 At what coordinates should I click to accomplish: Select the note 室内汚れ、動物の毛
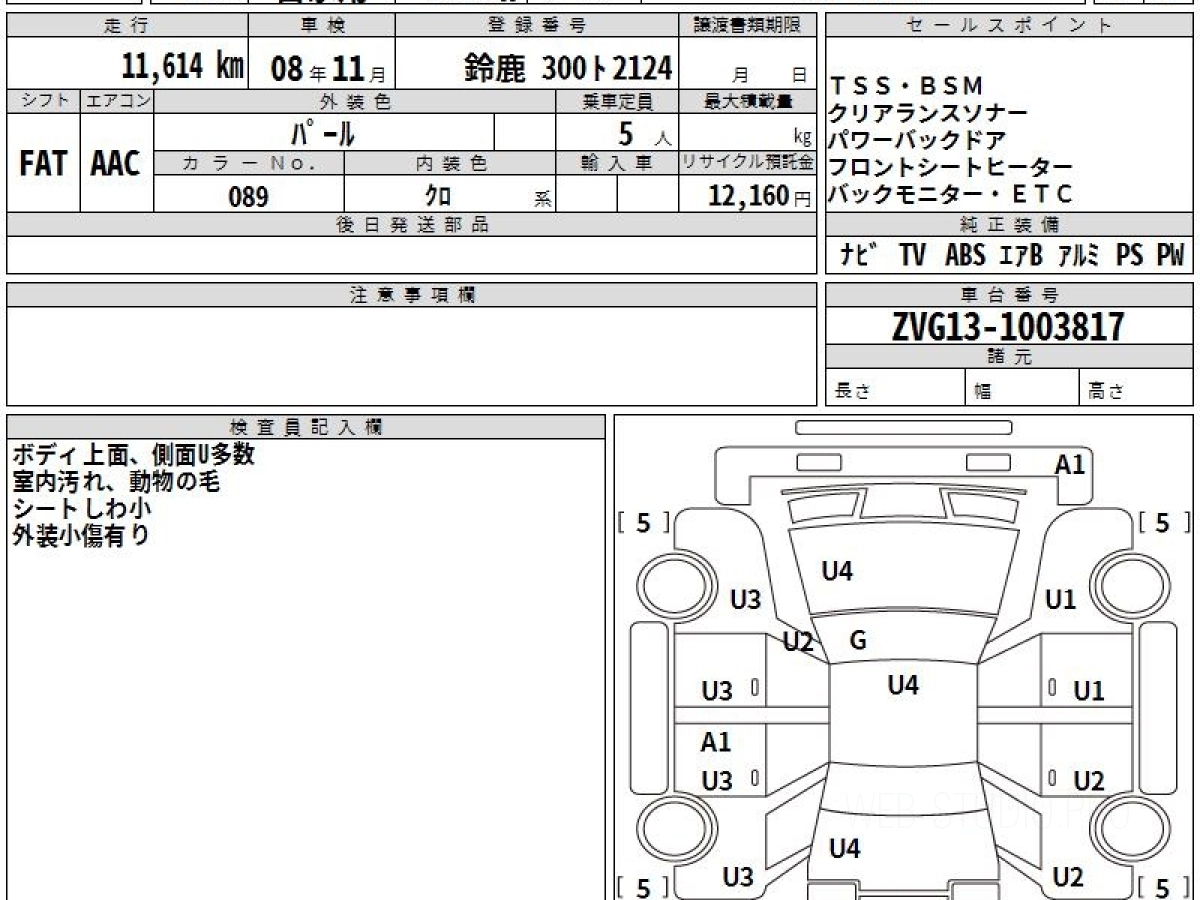pyautogui.click(x=115, y=482)
